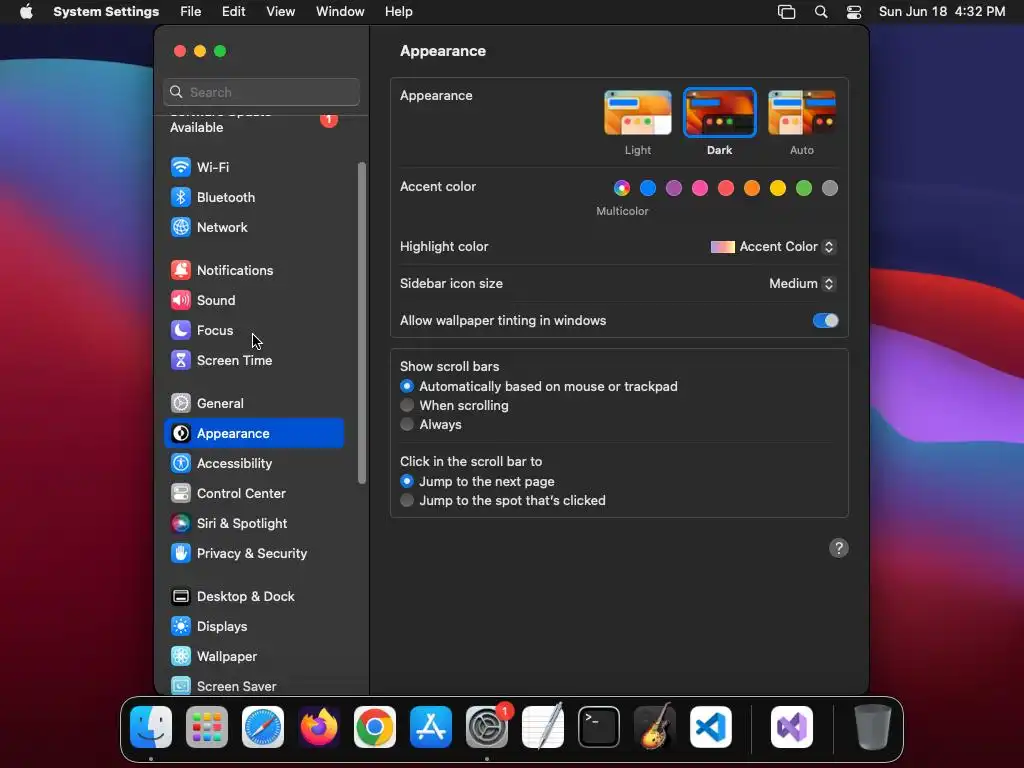1024x768 pixels.
Task: Select the green accent color
Action: (x=804, y=188)
